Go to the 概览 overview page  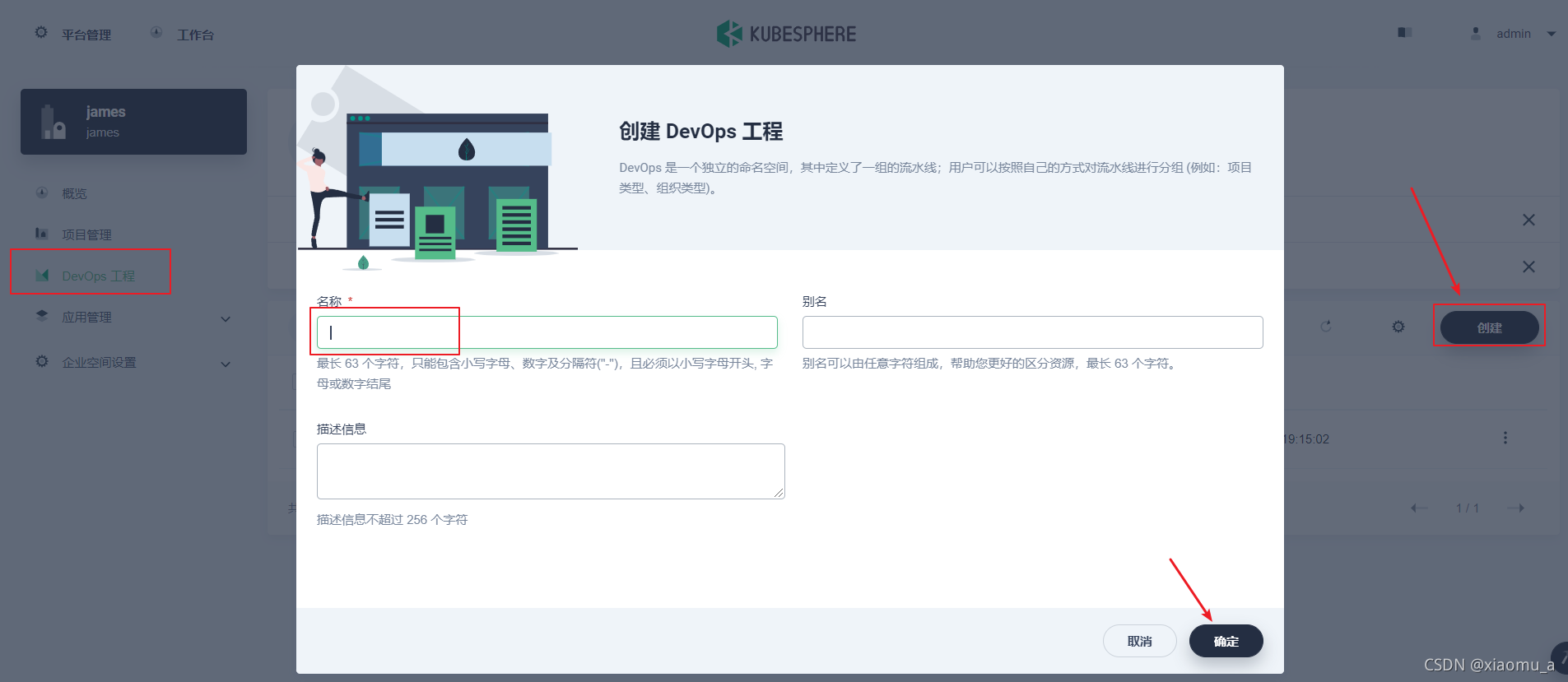coord(74,193)
